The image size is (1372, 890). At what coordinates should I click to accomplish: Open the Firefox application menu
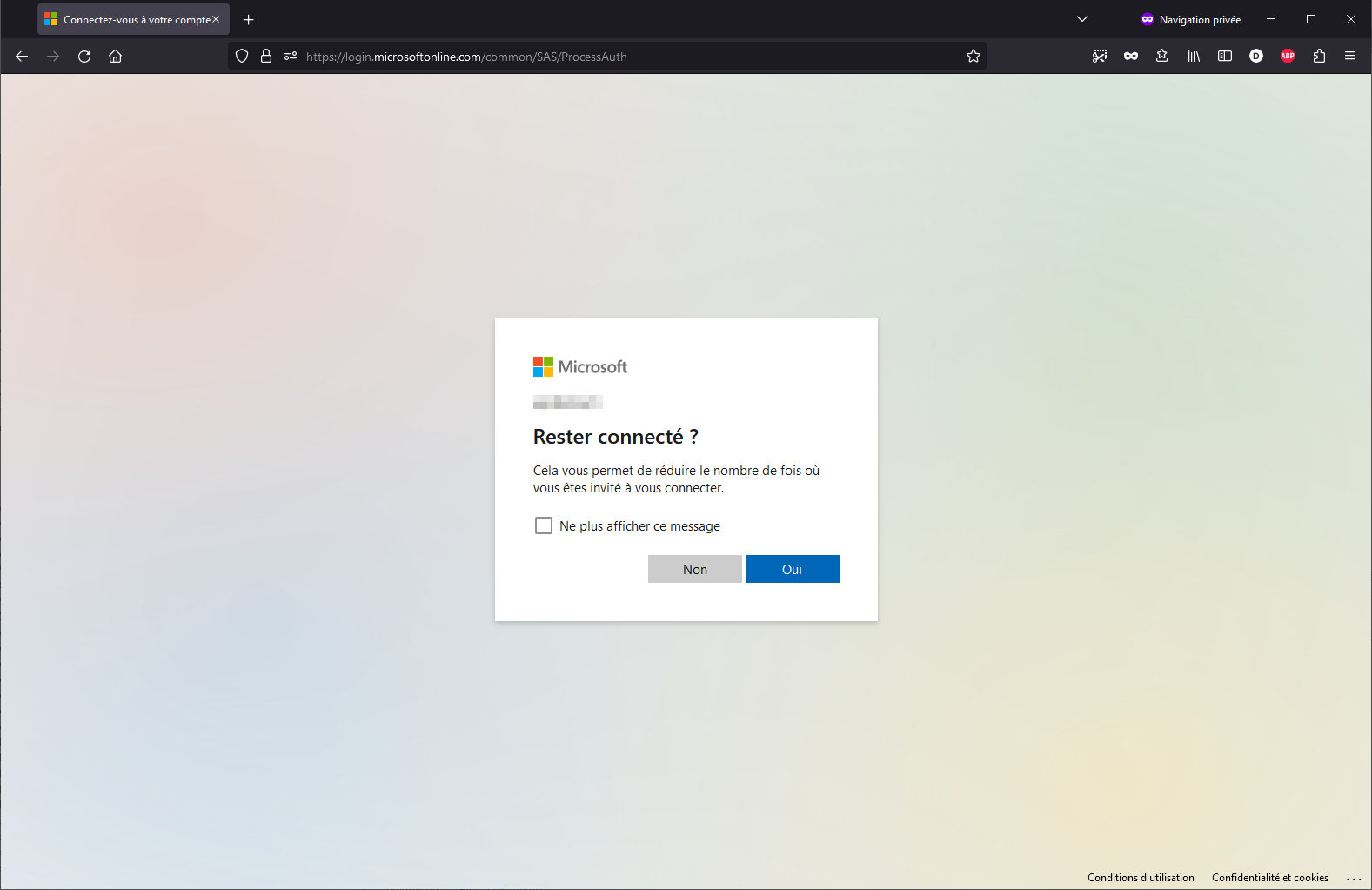(1350, 57)
